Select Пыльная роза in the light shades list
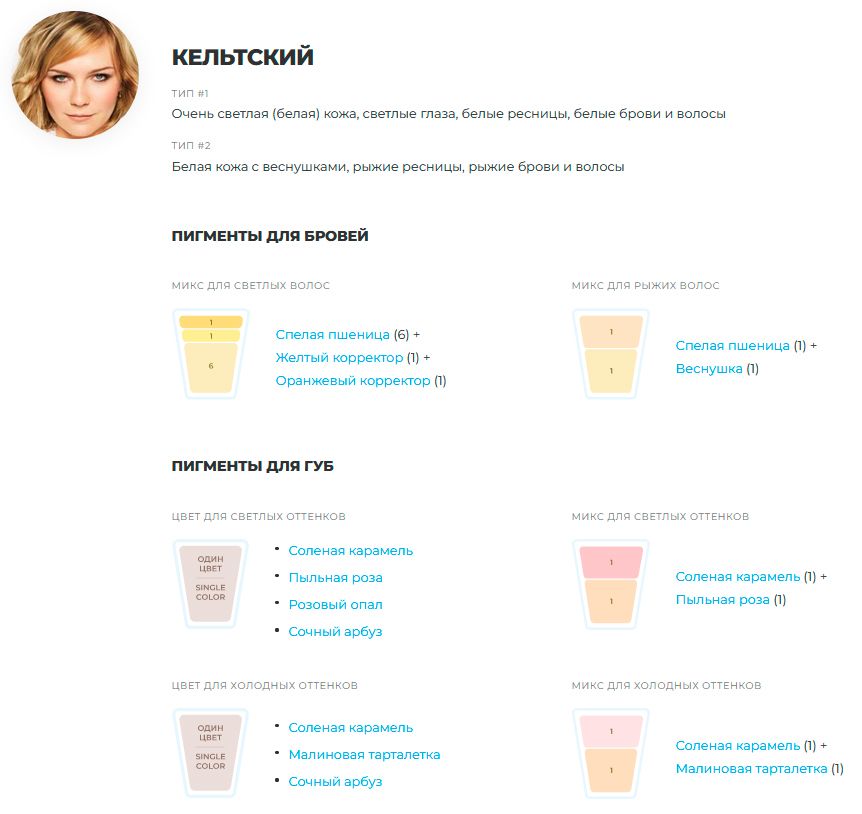 pos(335,578)
